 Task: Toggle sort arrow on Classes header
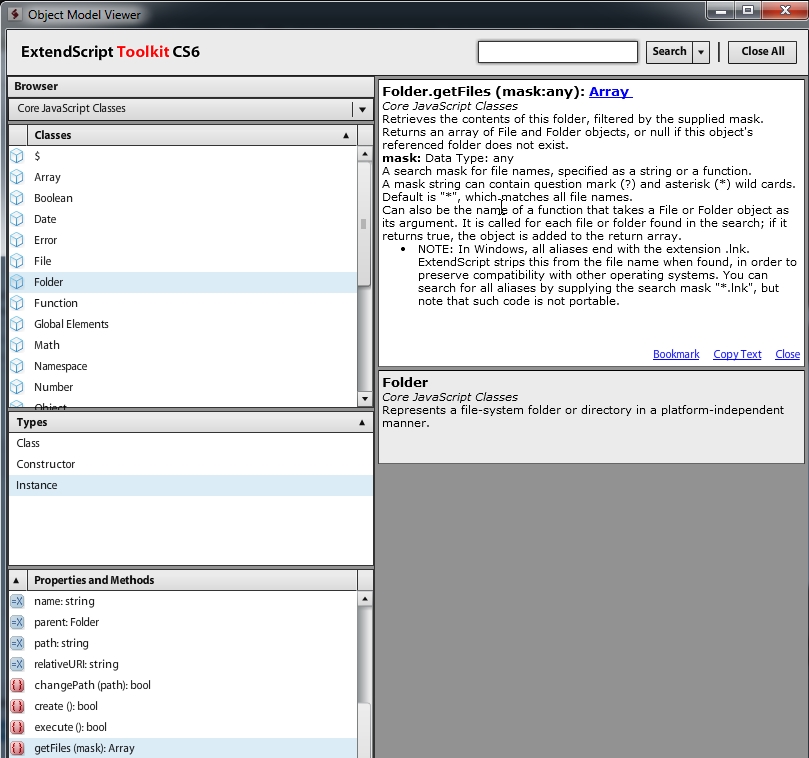click(346, 136)
